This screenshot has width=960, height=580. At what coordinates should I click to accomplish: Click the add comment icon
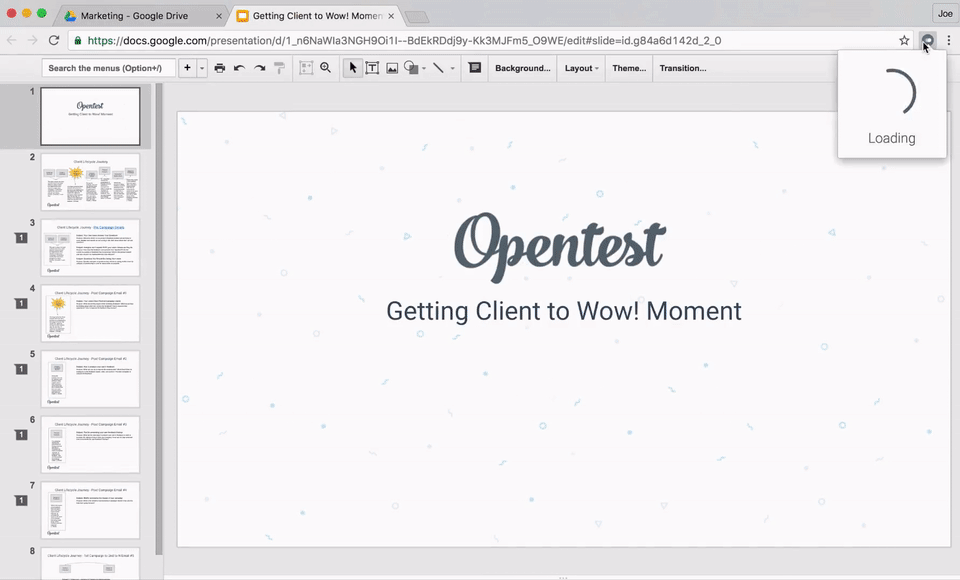point(474,68)
